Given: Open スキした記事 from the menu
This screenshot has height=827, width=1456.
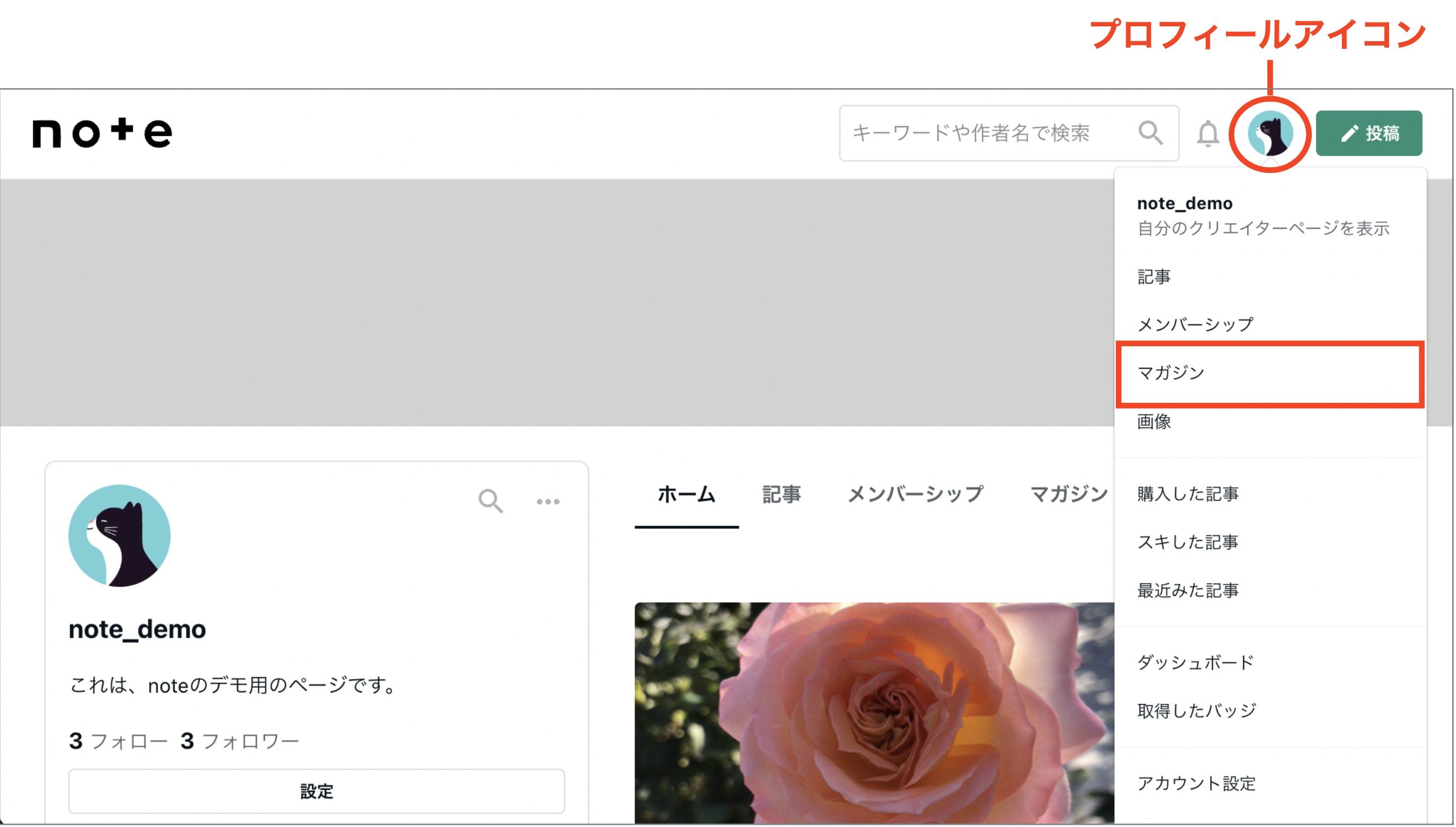Looking at the screenshot, I should click(1189, 543).
